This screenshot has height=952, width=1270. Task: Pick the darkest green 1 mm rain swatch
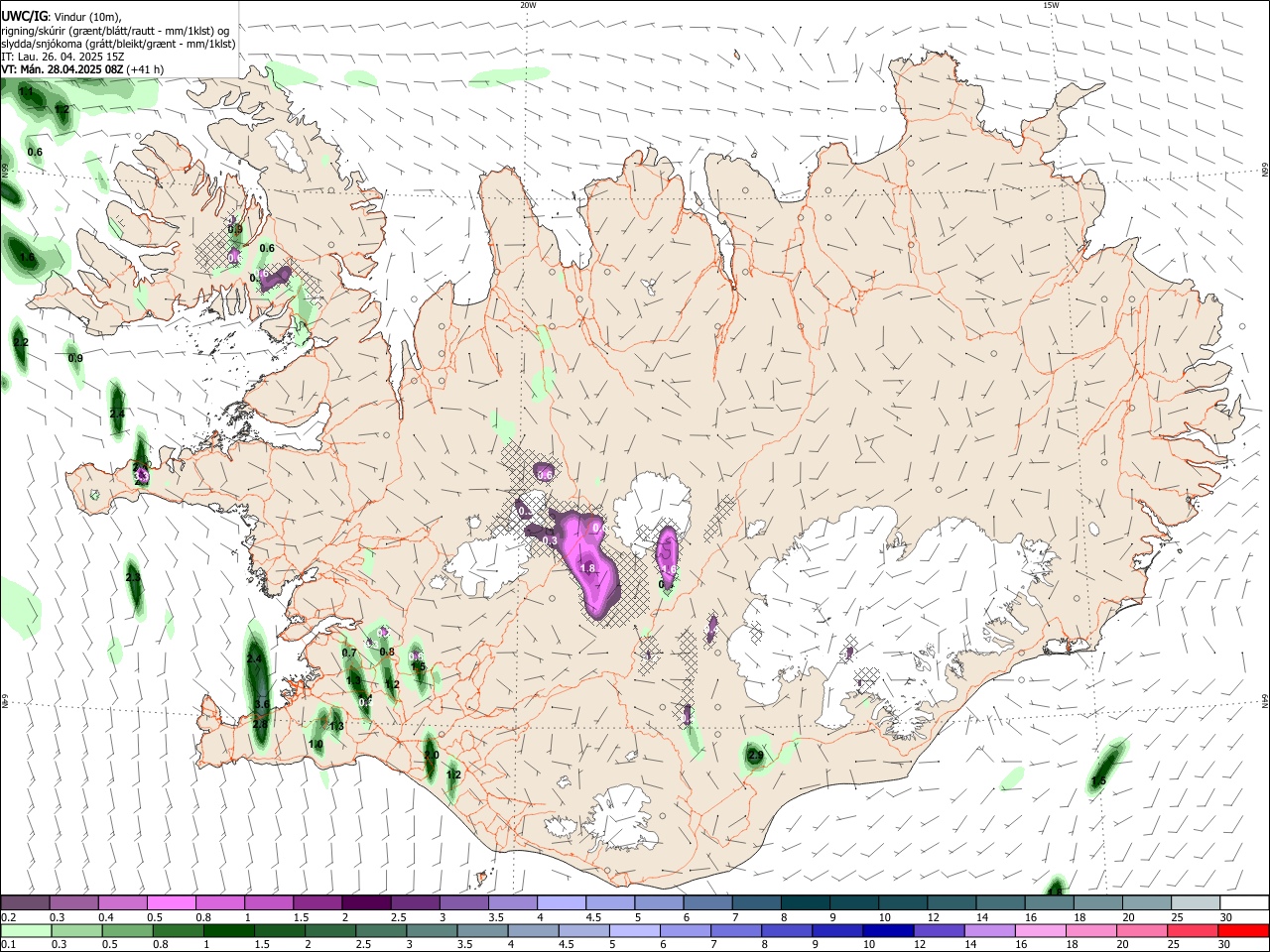click(227, 930)
